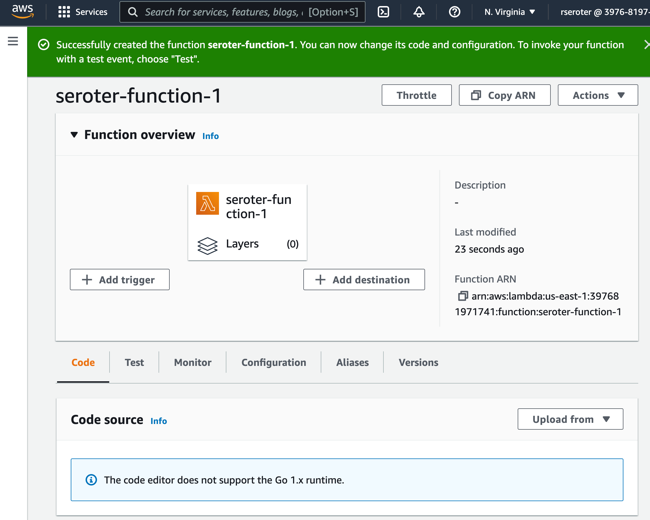Image resolution: width=650 pixels, height=520 pixels.
Task: Toggle the hamburger side navigation menu
Action: click(x=13, y=42)
